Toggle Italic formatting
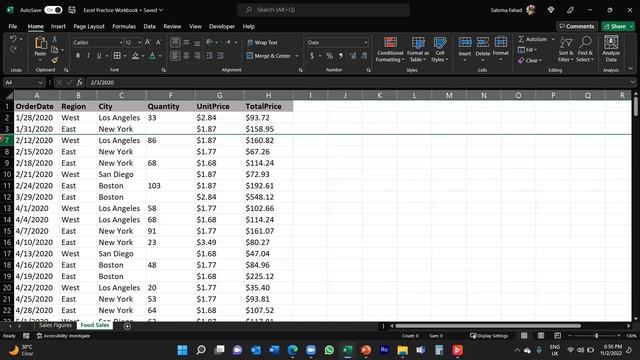The width and height of the screenshot is (640, 360). (88, 56)
